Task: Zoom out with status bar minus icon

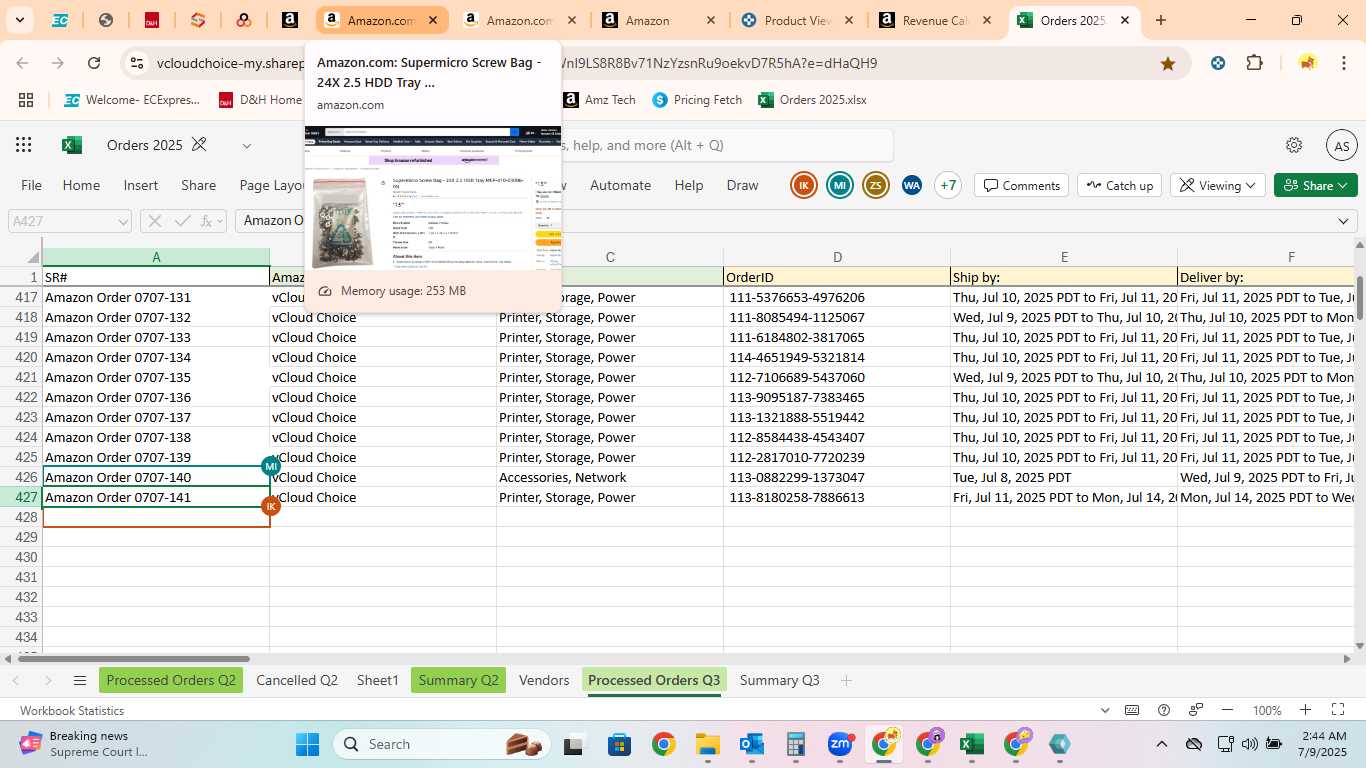Action: tap(1228, 710)
